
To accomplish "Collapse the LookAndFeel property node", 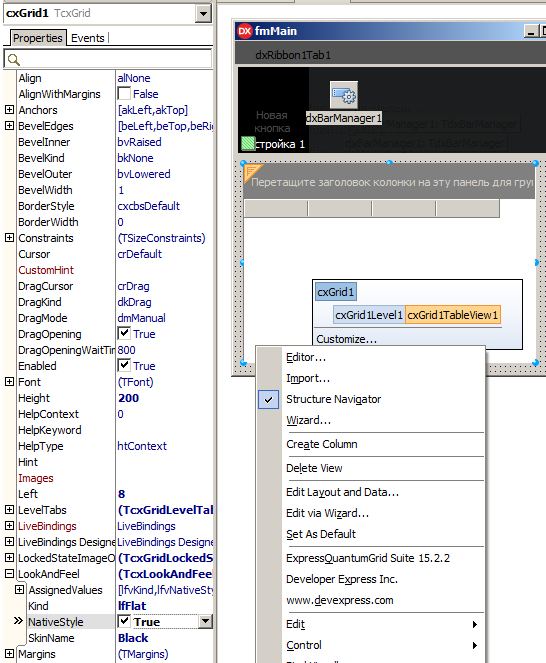I will tap(9, 574).
